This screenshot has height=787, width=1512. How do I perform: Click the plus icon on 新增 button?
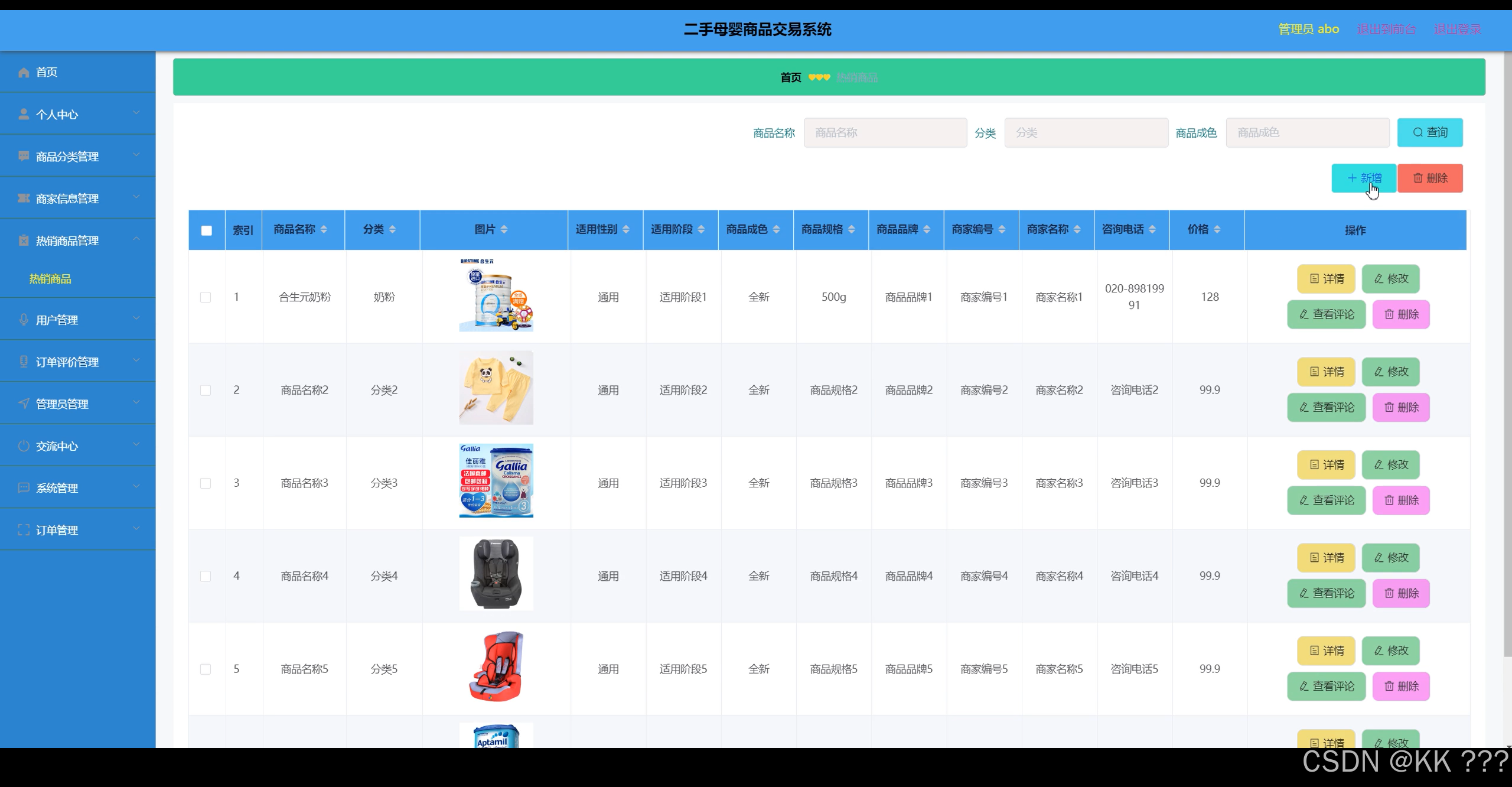click(x=1351, y=177)
